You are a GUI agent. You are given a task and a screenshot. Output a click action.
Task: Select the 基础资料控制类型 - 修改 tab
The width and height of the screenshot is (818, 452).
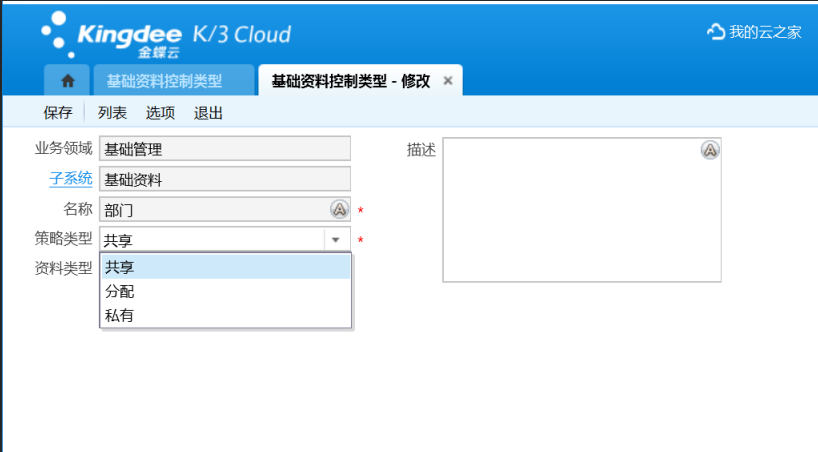(x=350, y=81)
